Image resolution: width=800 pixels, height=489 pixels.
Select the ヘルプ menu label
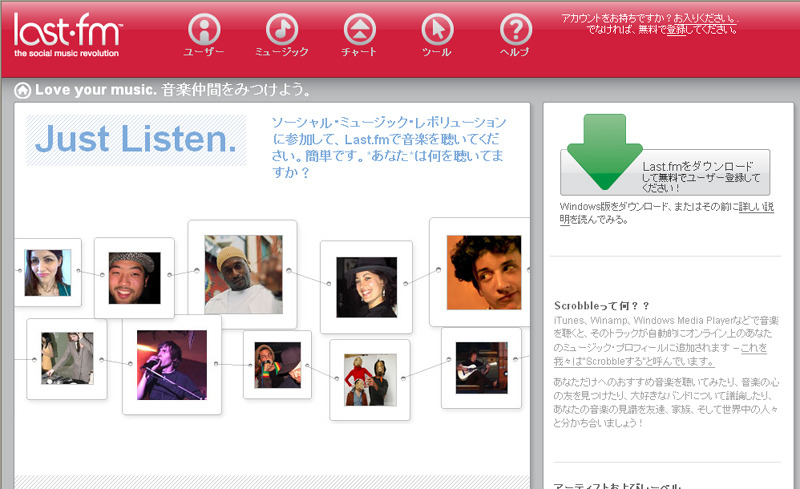click(x=515, y=52)
